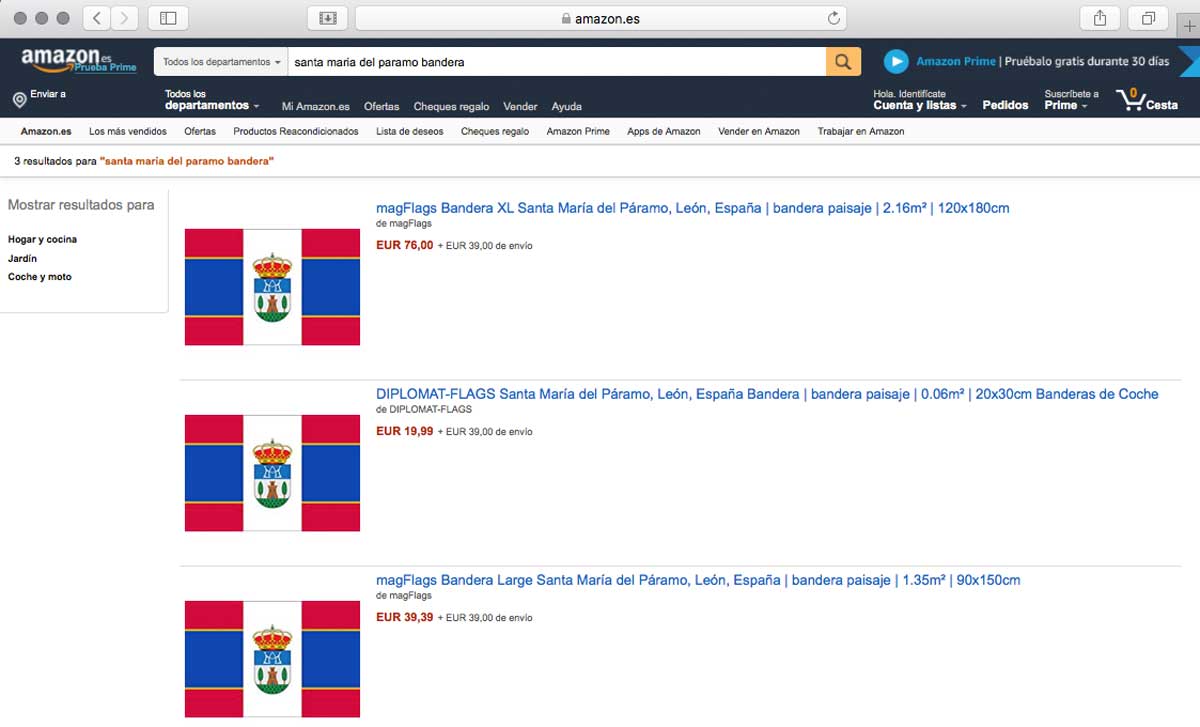Click the DIPLOMAT-FLAGS flag thumbnail
1200x727 pixels.
pyautogui.click(x=272, y=473)
